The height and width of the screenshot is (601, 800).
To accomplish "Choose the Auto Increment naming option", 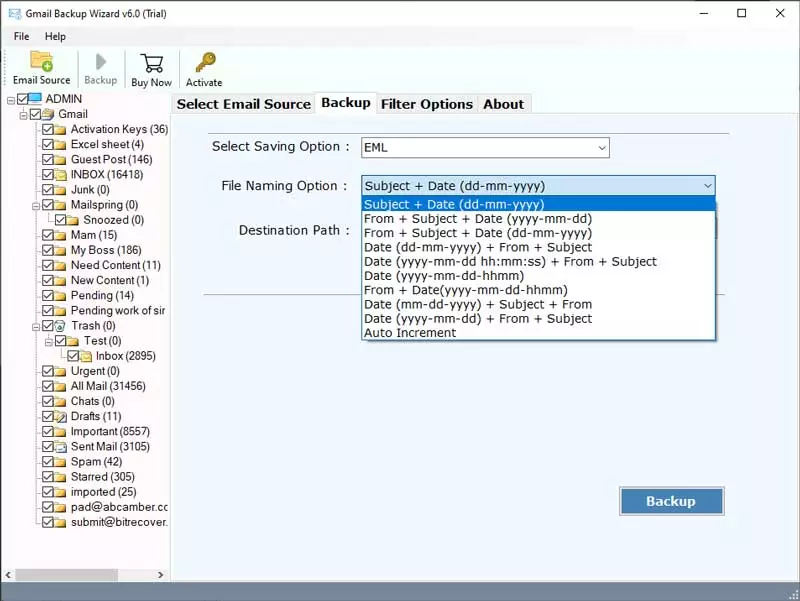I will coord(410,333).
